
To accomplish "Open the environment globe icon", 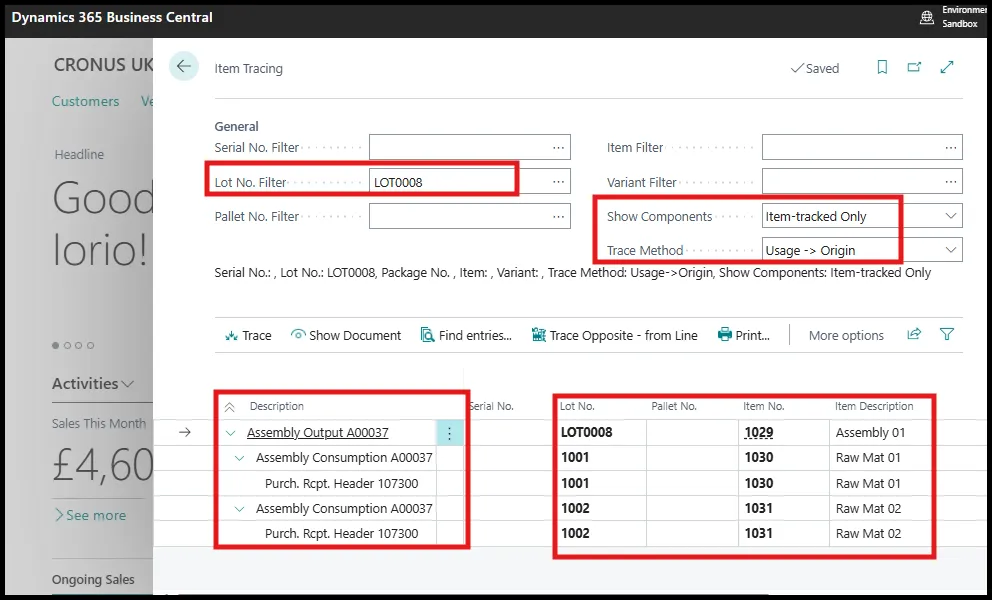I will [x=926, y=17].
